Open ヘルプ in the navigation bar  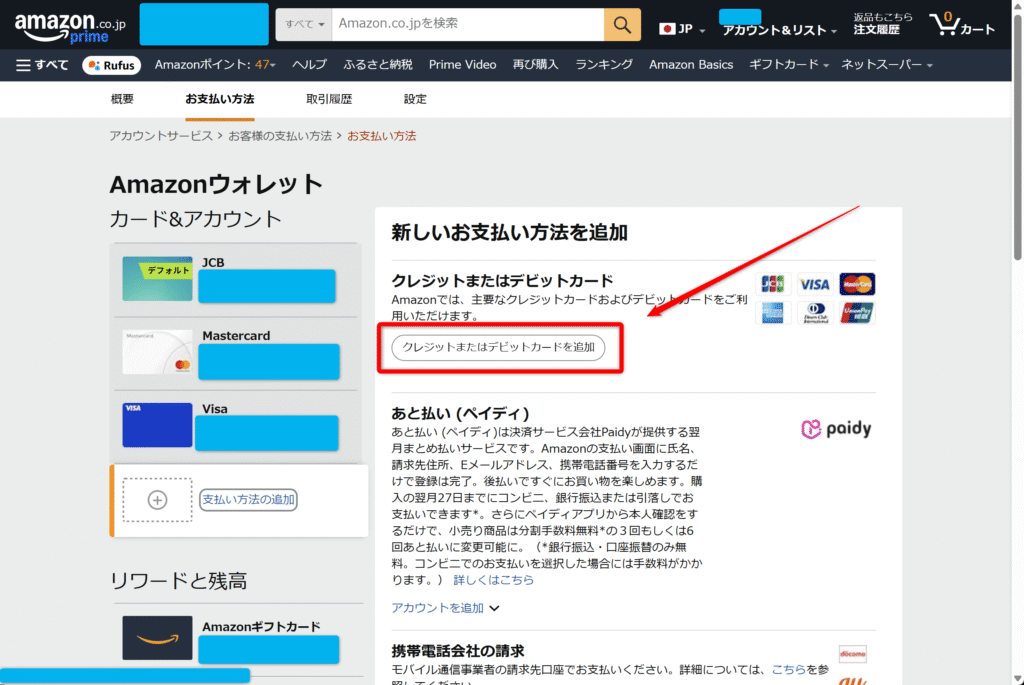click(x=309, y=65)
